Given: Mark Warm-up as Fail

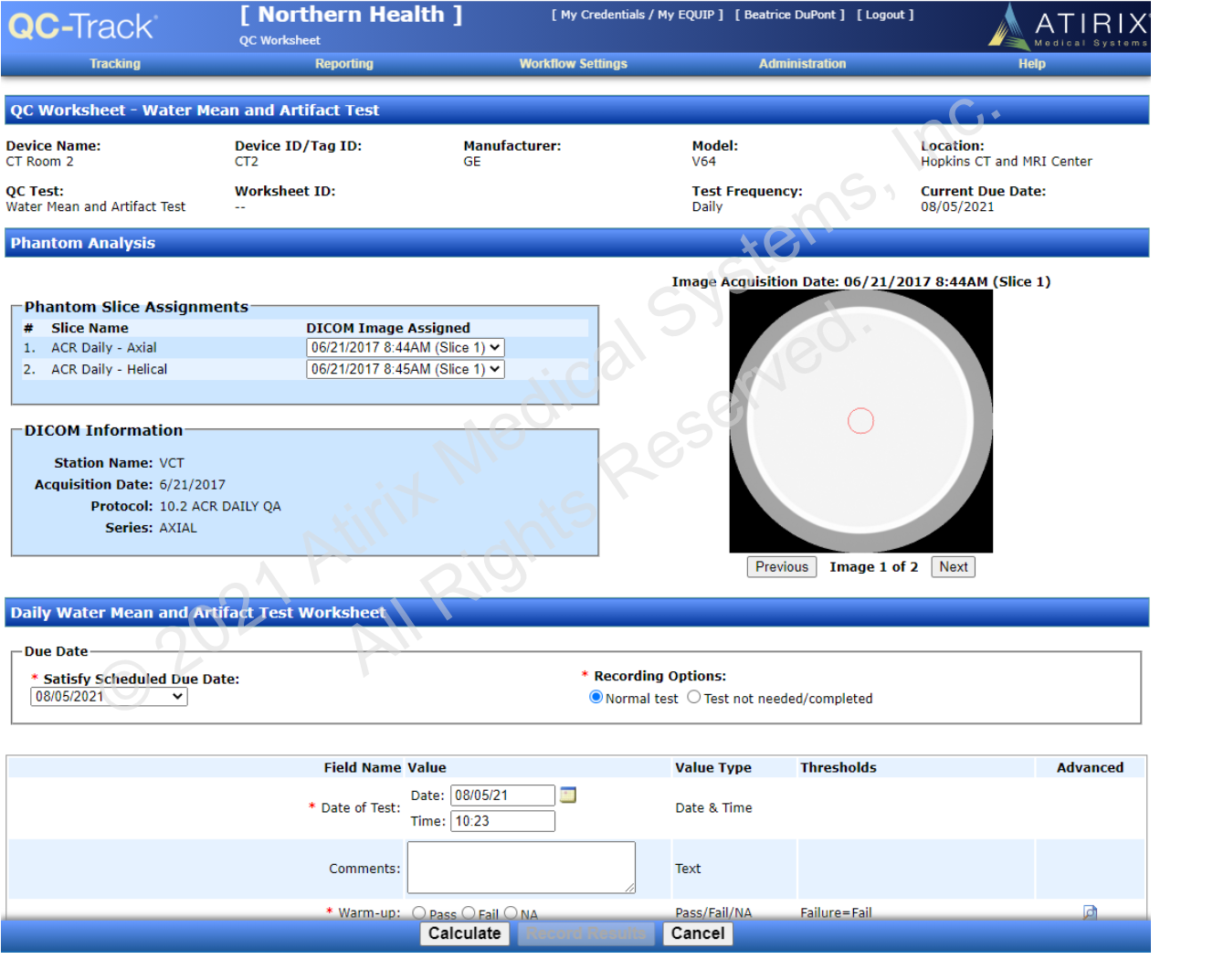Looking at the screenshot, I should pos(469,912).
